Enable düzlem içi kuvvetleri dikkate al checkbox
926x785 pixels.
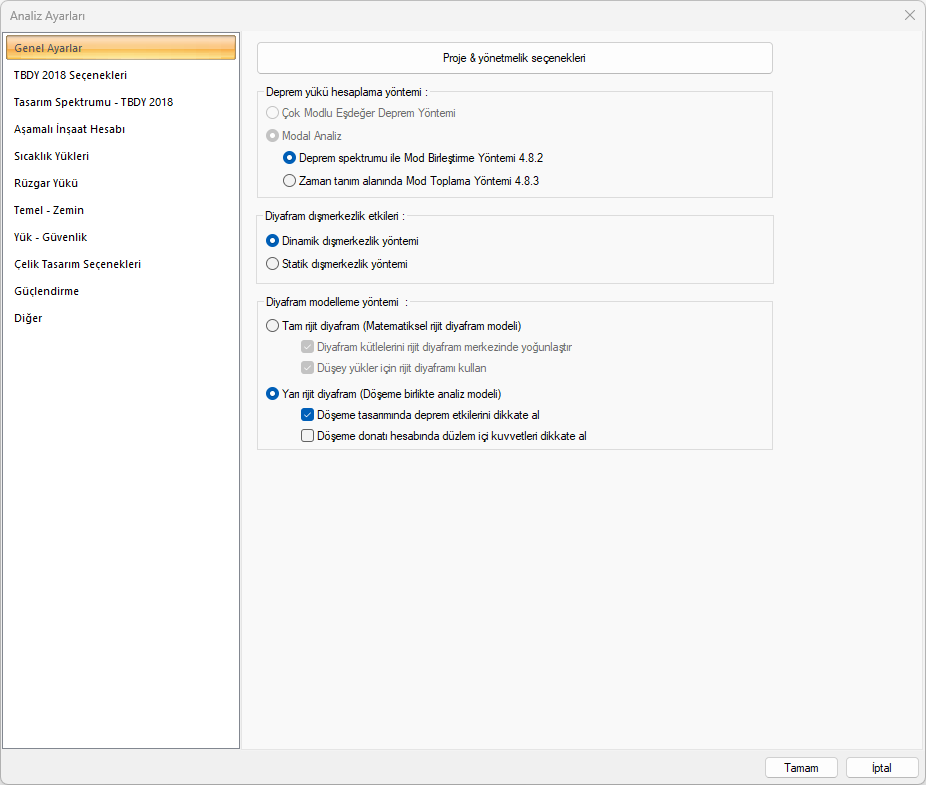coord(308,436)
